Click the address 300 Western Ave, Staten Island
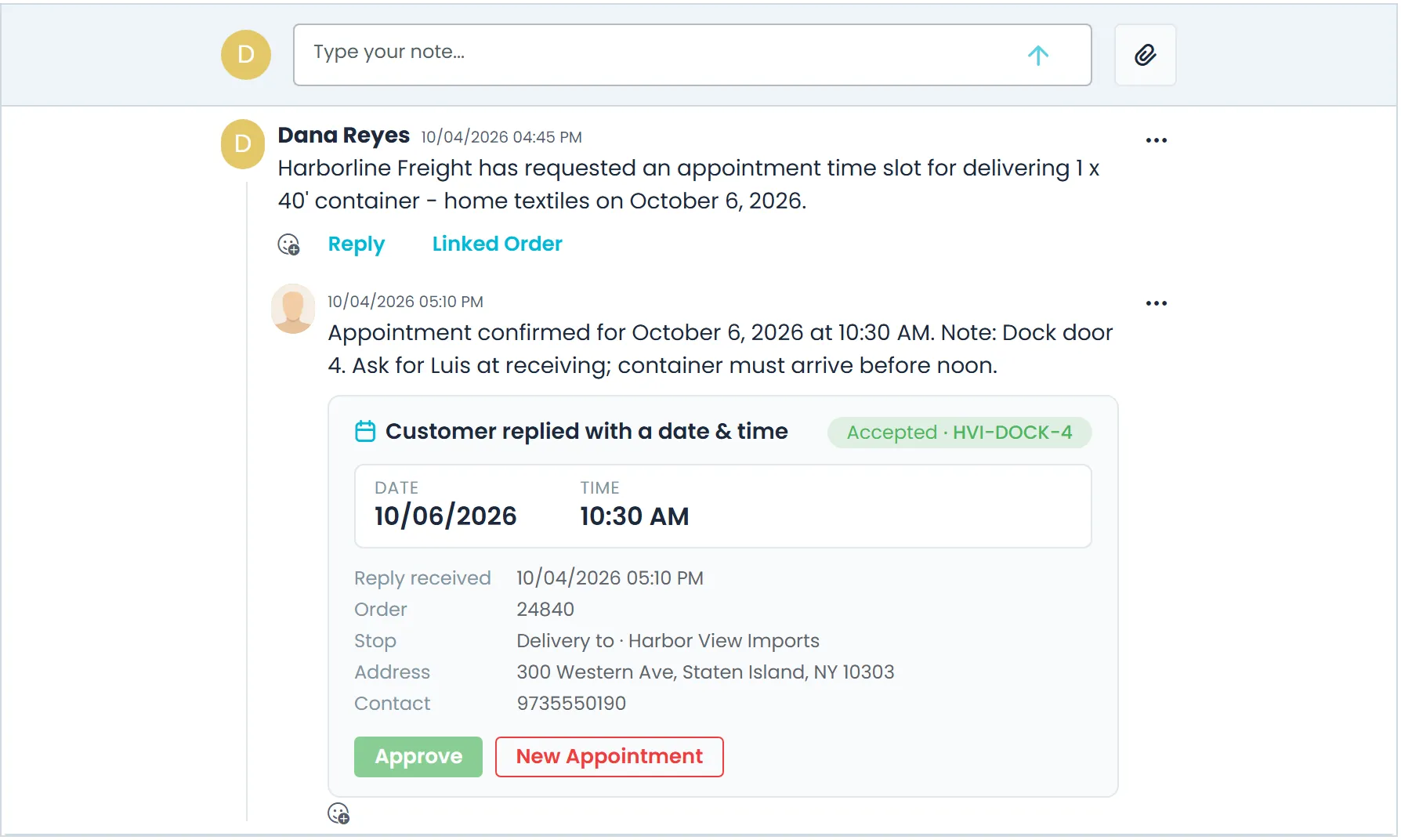Viewport: 1401px width, 840px height. [705, 672]
